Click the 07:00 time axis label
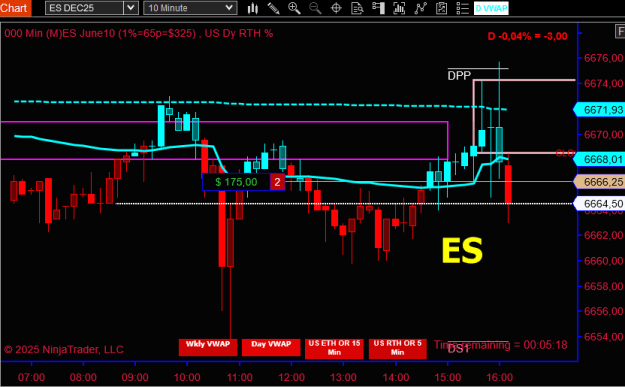This screenshot has width=625, height=387. (x=31, y=377)
